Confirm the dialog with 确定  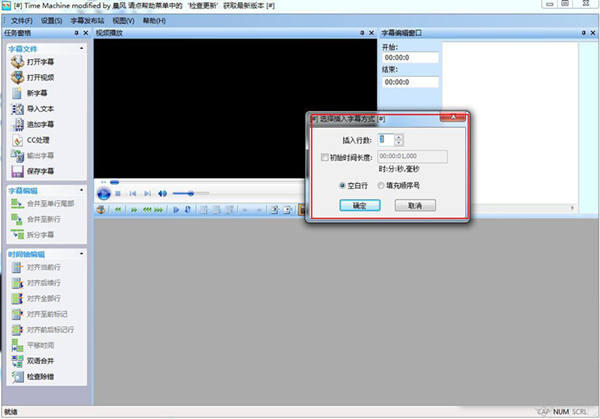click(359, 205)
